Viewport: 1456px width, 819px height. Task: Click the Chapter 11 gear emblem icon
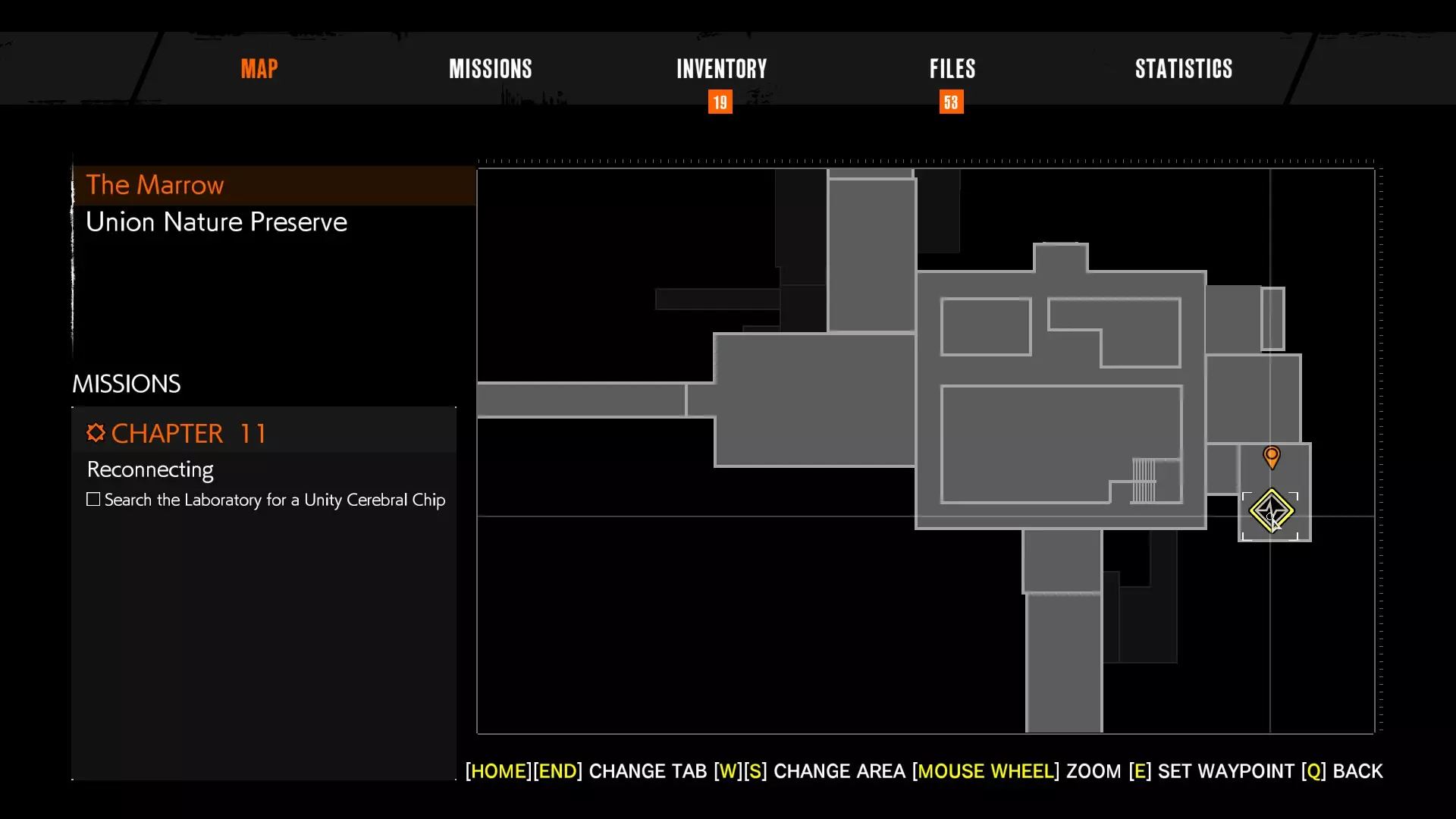click(96, 433)
